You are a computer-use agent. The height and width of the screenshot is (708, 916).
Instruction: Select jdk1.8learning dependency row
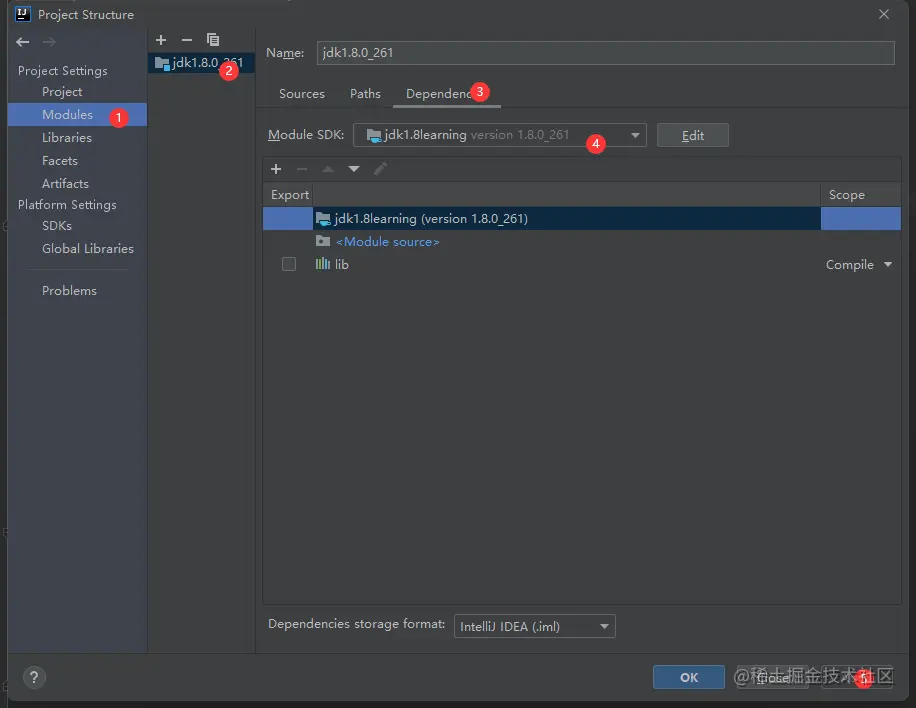point(582,218)
